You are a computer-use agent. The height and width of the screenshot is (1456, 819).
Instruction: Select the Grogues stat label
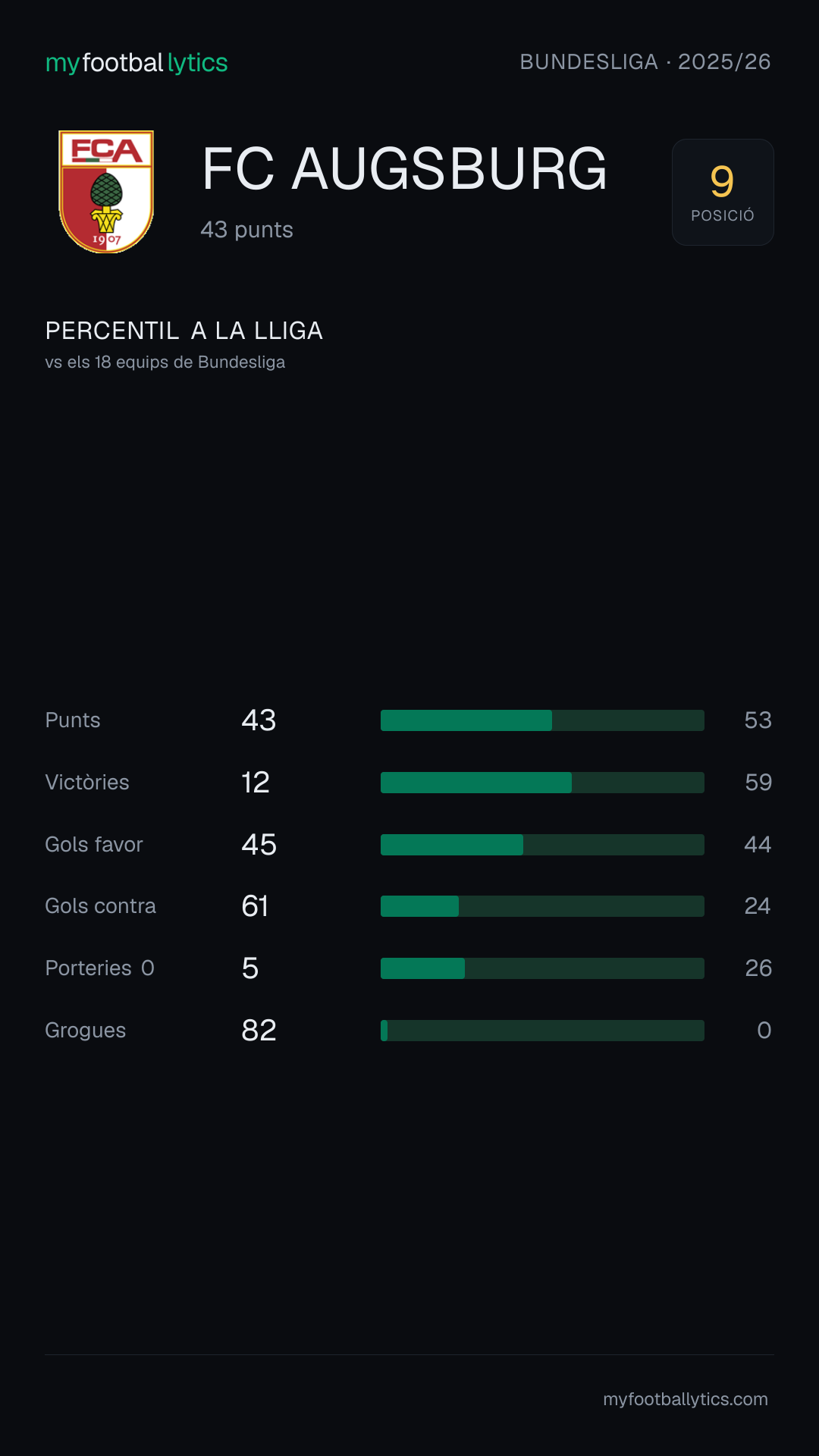pyautogui.click(x=86, y=1031)
